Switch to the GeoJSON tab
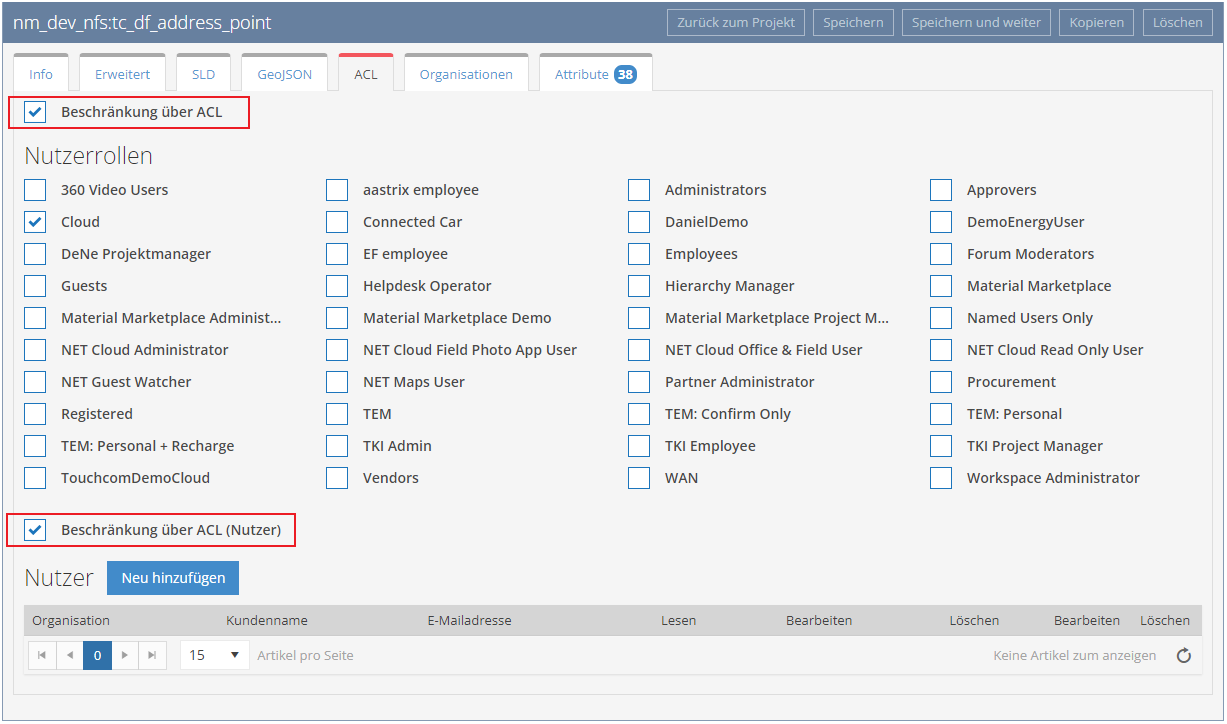Image resolution: width=1227 pixels, height=724 pixels. click(284, 74)
